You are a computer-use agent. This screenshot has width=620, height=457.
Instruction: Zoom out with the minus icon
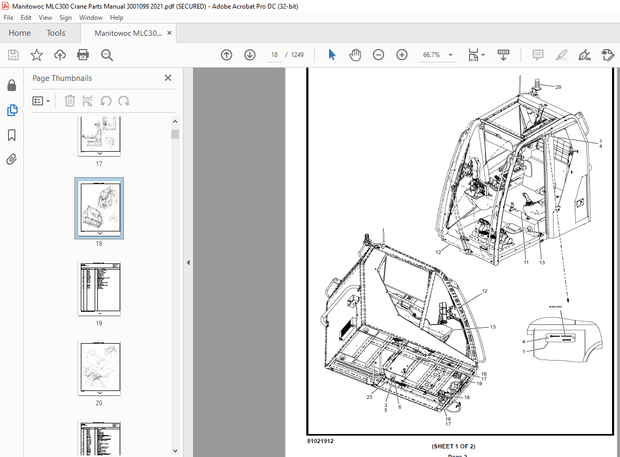point(378,55)
